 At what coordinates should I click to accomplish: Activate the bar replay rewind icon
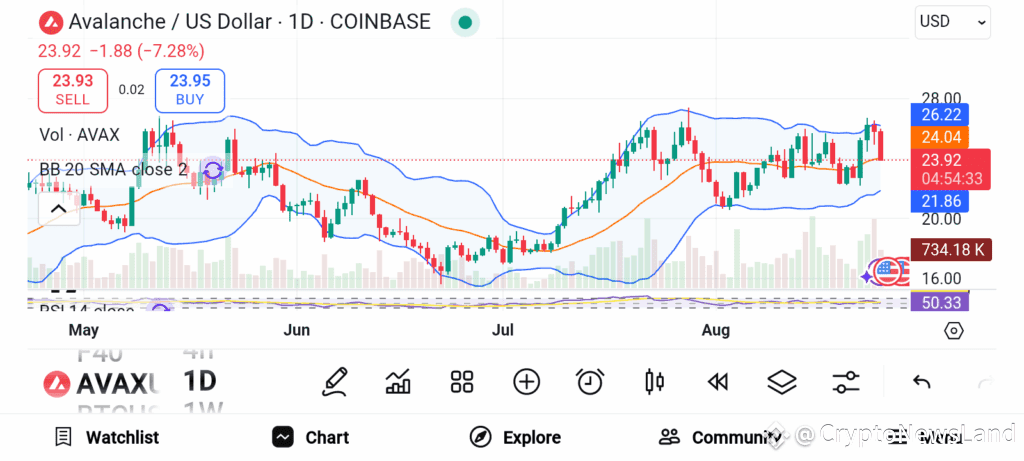pyautogui.click(x=718, y=382)
